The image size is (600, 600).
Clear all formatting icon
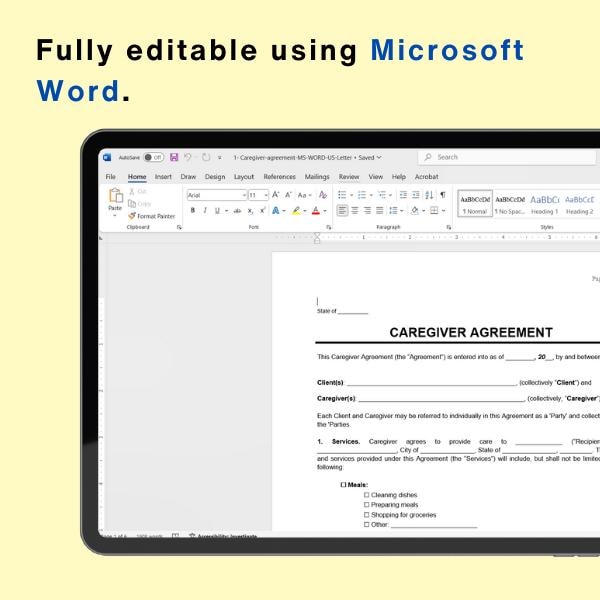(x=323, y=195)
